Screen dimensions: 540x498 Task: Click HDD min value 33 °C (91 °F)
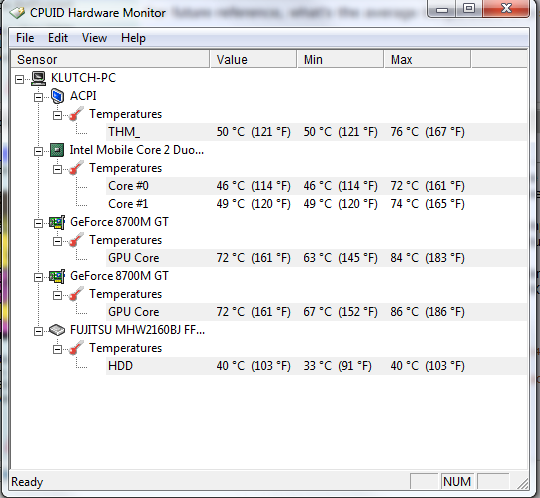338,366
